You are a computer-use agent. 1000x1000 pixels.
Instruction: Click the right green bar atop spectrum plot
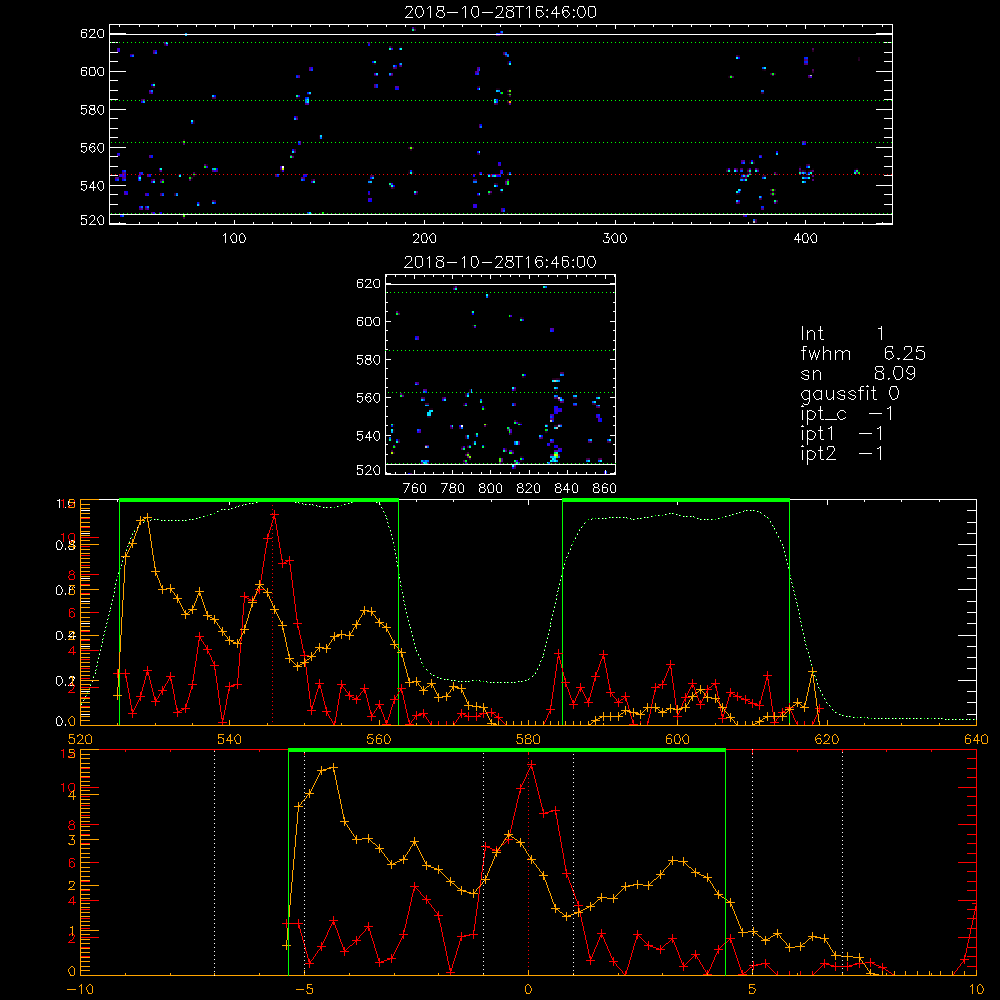(x=676, y=501)
